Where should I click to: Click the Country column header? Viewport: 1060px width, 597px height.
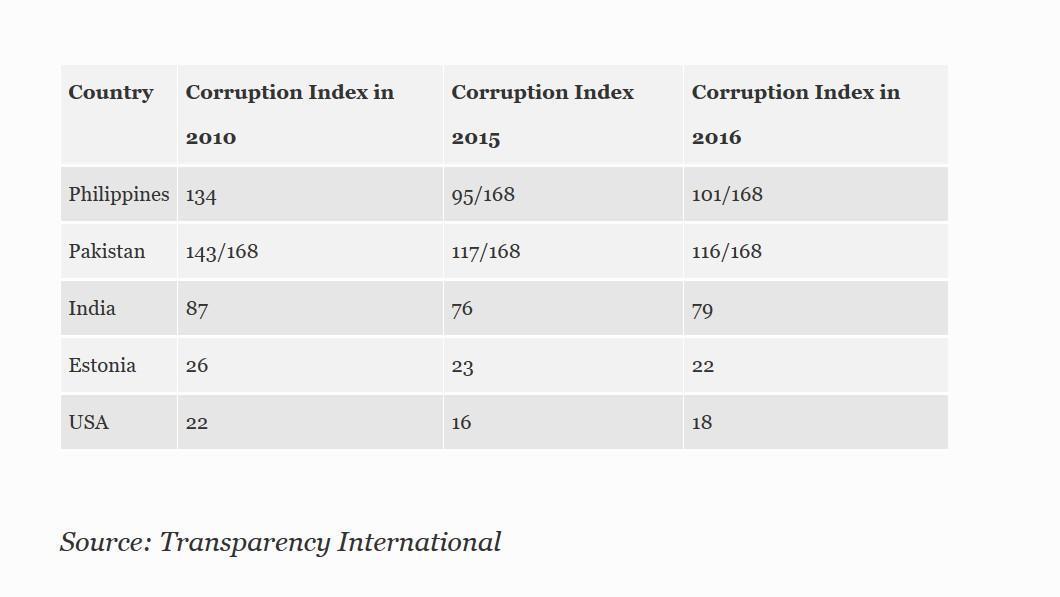(x=111, y=93)
